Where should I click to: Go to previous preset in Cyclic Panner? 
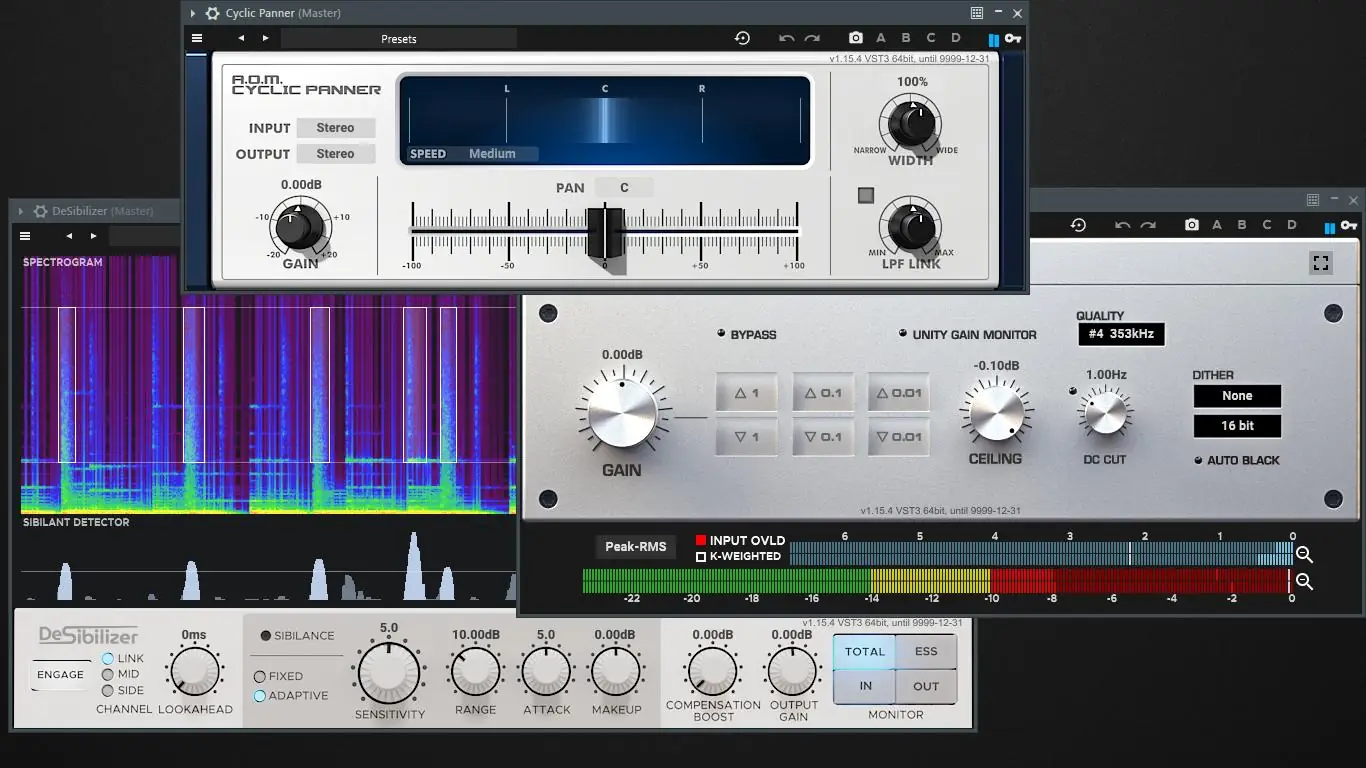pos(241,38)
